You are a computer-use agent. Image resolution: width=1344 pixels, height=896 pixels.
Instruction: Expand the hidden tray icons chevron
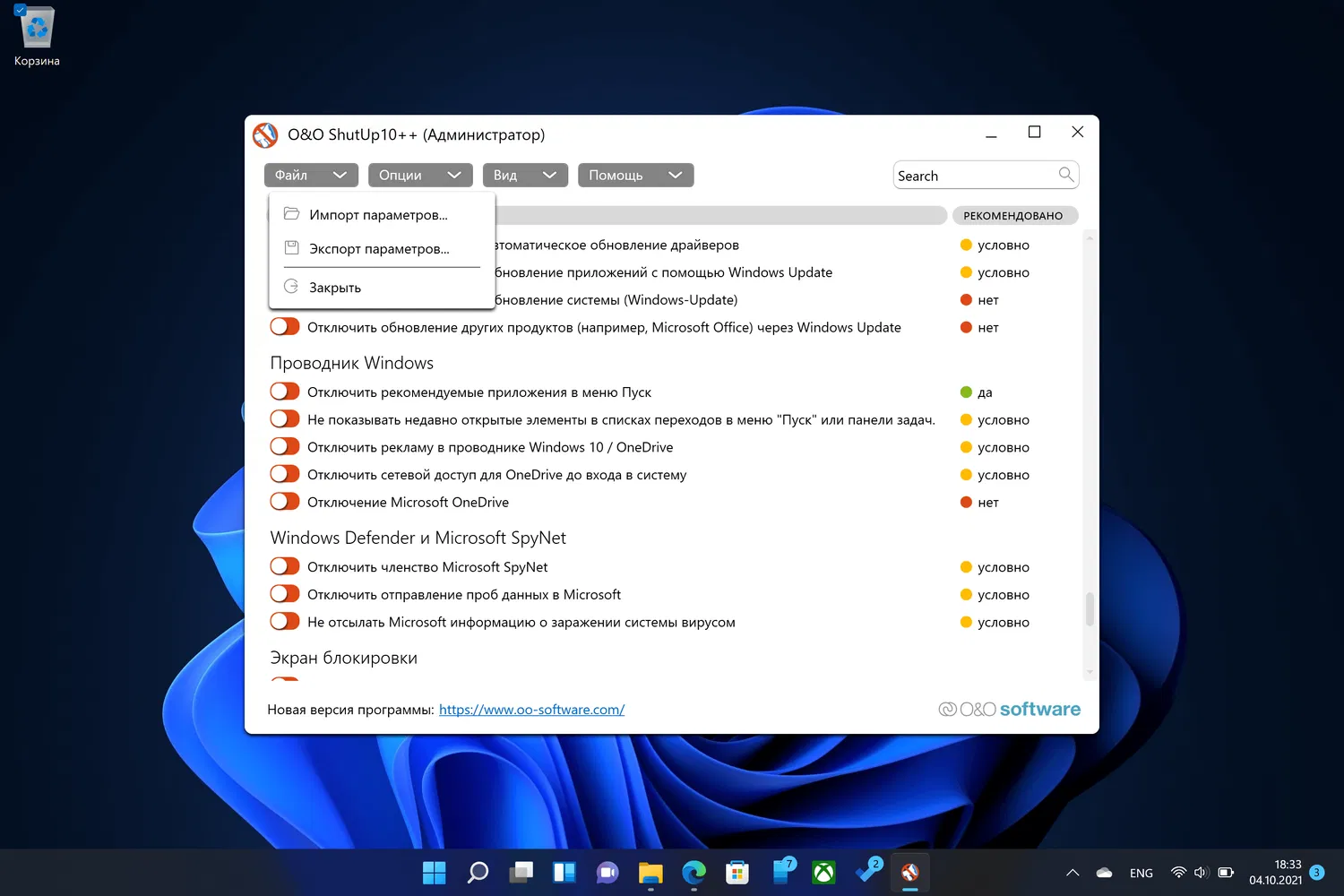pyautogui.click(x=1073, y=873)
